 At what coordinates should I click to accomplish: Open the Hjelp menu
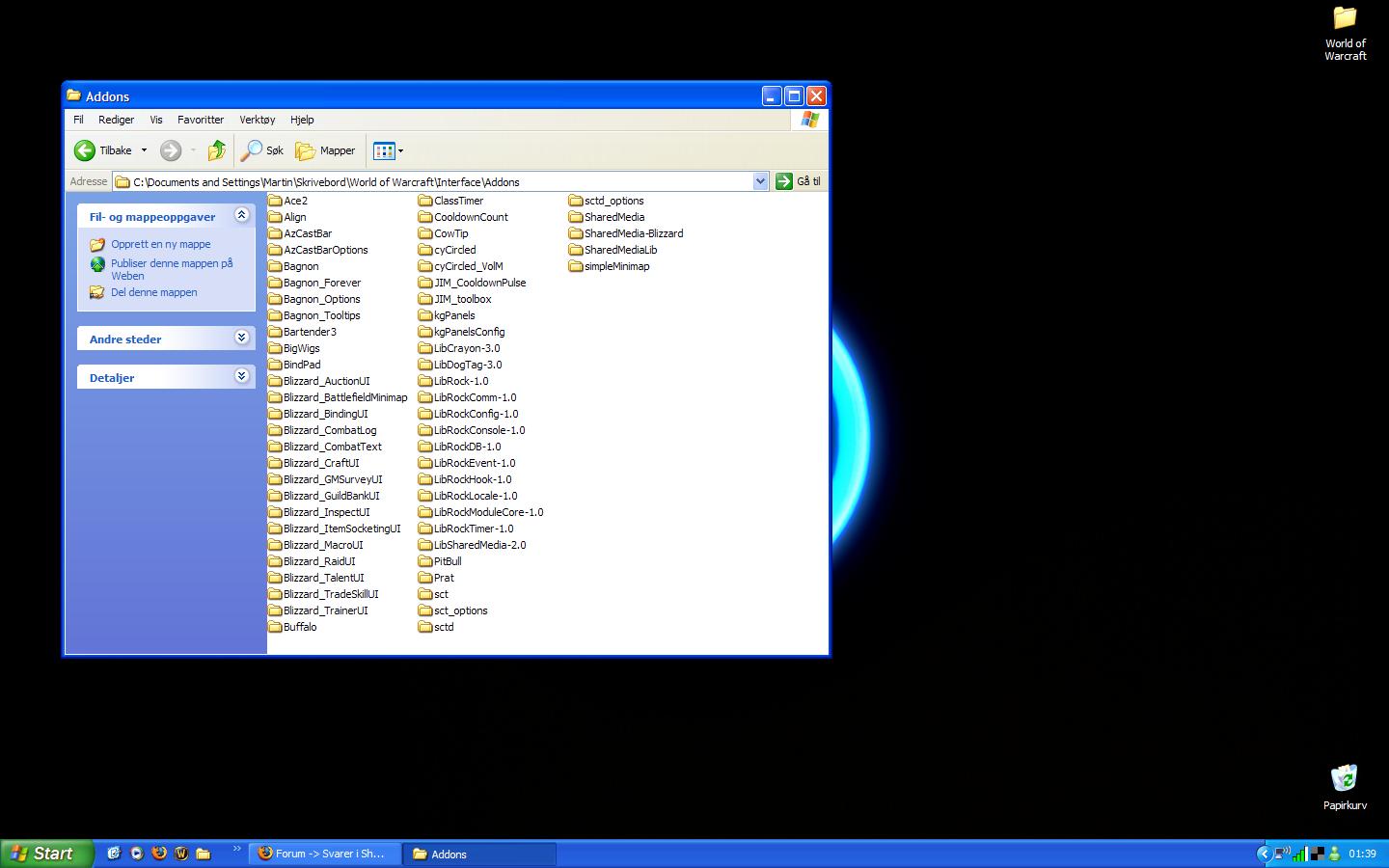tap(302, 120)
